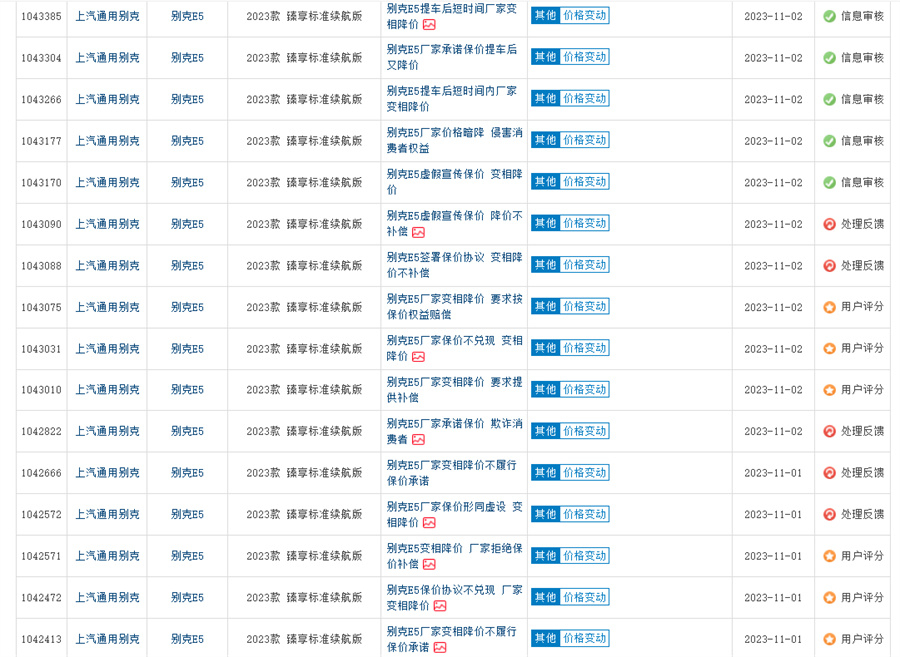This screenshot has width=900, height=657.
Task: Click 价格变动 tag in row 1043075
Action: click(584, 306)
